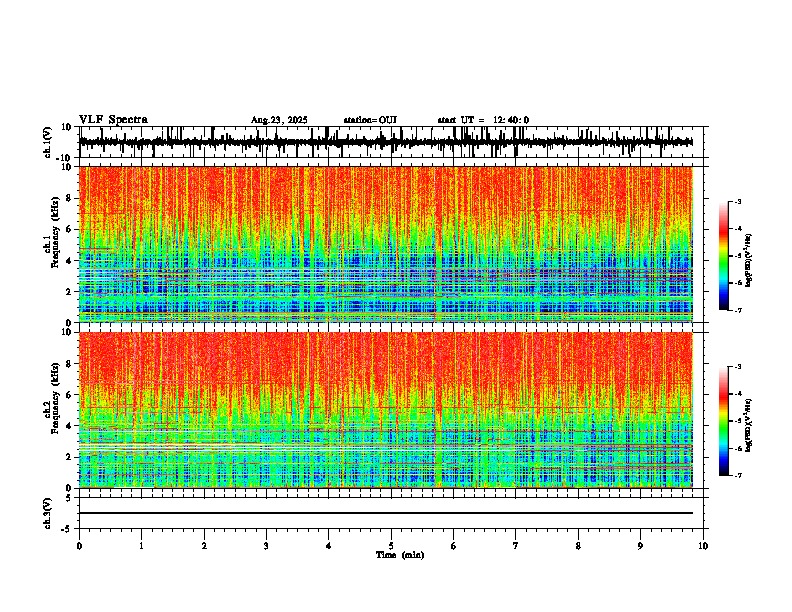Viewport: 792px width, 612px height.
Task: Click the '6' kHz tick on ch.2 spectrogram
Action: tap(70, 395)
